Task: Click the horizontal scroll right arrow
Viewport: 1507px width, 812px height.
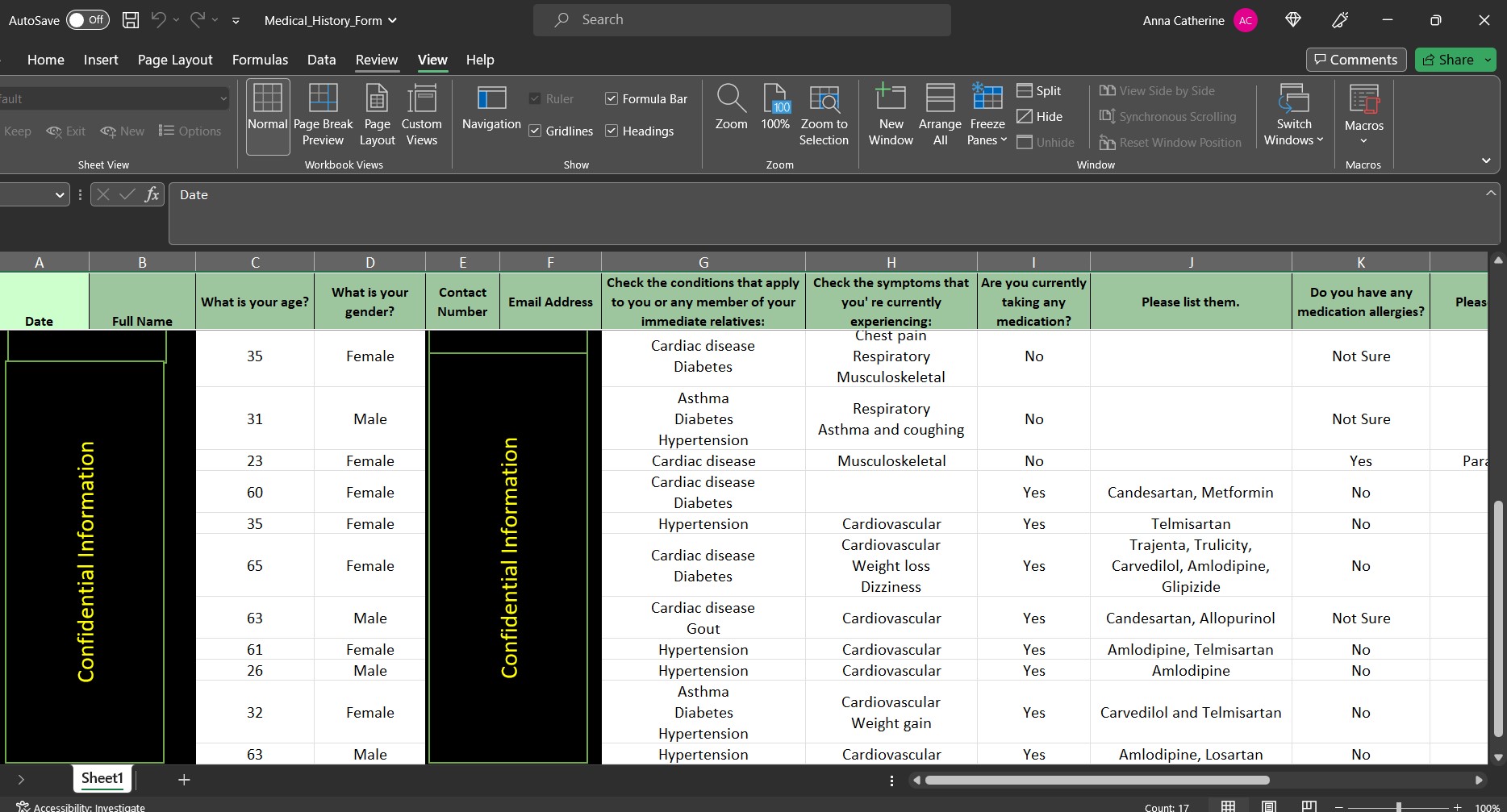Action: pos(1479,780)
